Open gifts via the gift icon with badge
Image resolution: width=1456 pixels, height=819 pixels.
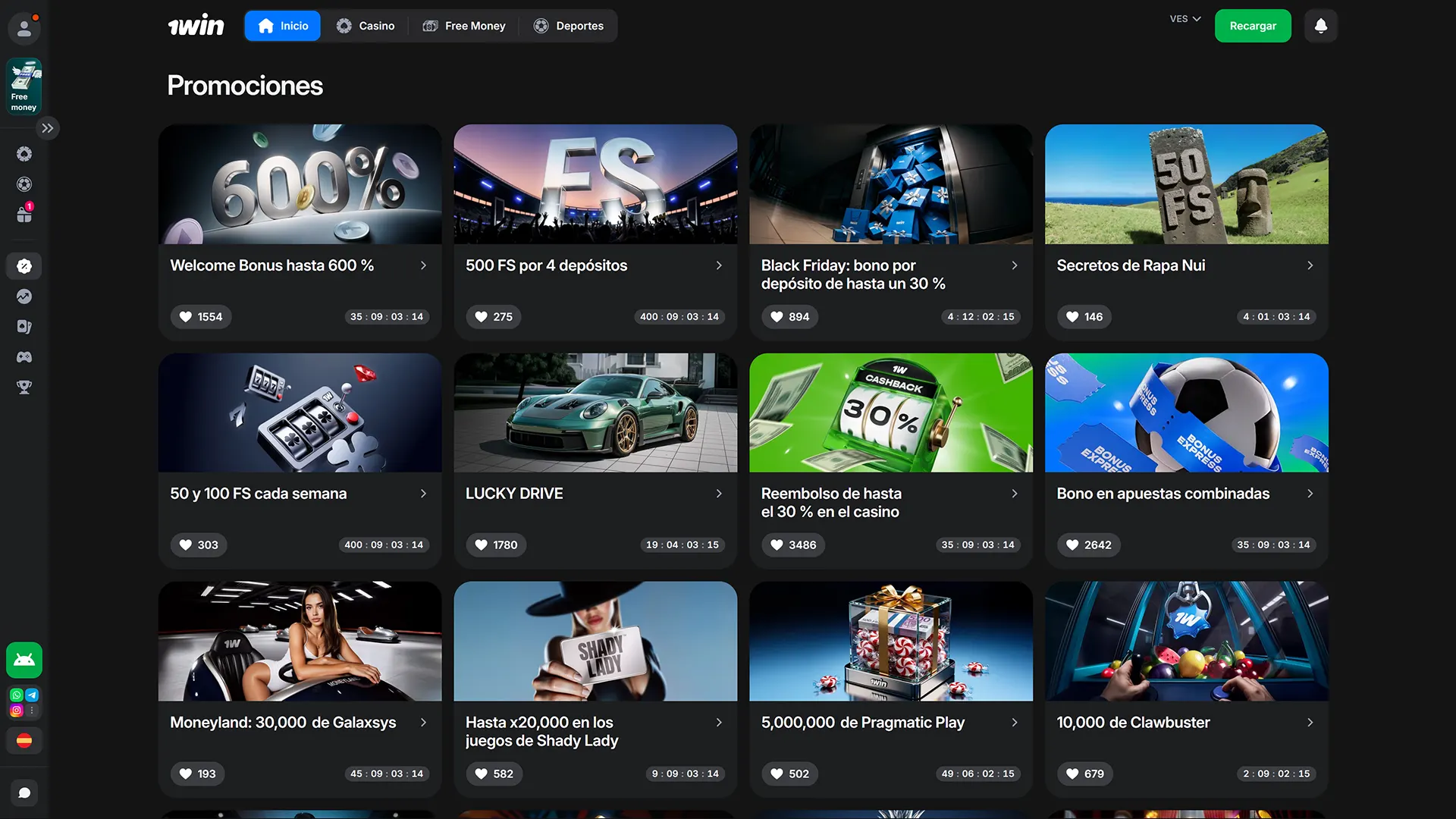(x=24, y=214)
